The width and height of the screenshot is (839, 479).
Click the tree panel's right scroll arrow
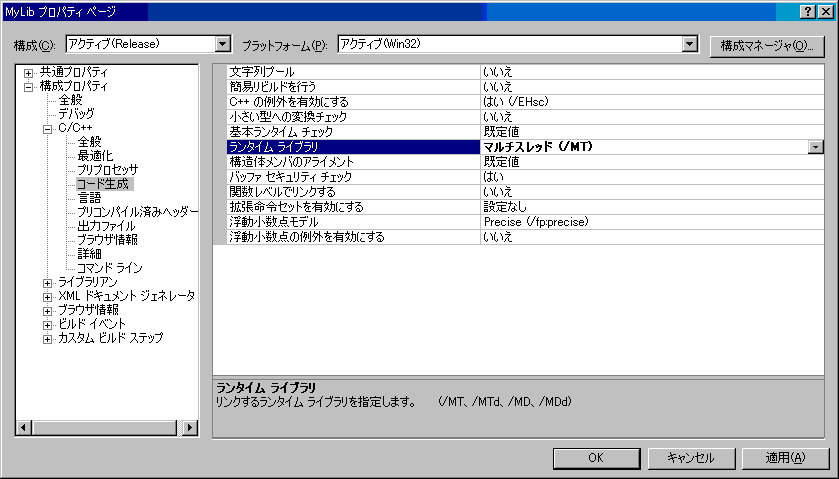pos(190,427)
